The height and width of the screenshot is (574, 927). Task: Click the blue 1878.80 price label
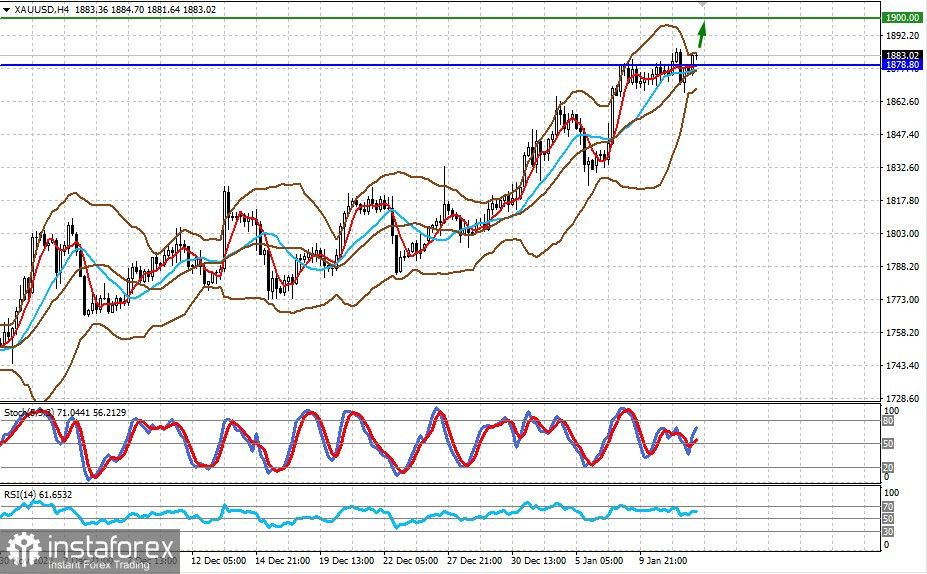tap(902, 64)
